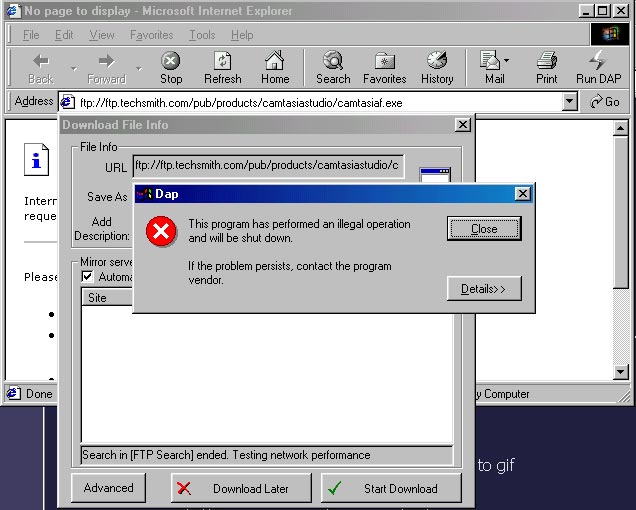Image resolution: width=636 pixels, height=510 pixels.
Task: Refresh the page via toolbar icon
Action: [223, 61]
